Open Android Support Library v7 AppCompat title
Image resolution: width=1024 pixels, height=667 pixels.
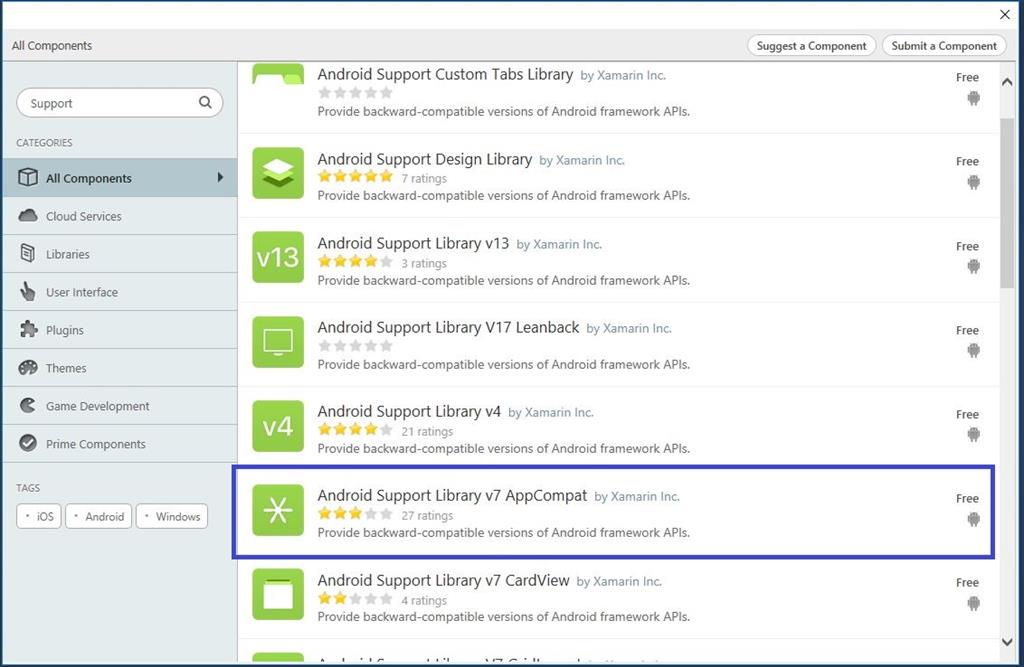point(452,495)
